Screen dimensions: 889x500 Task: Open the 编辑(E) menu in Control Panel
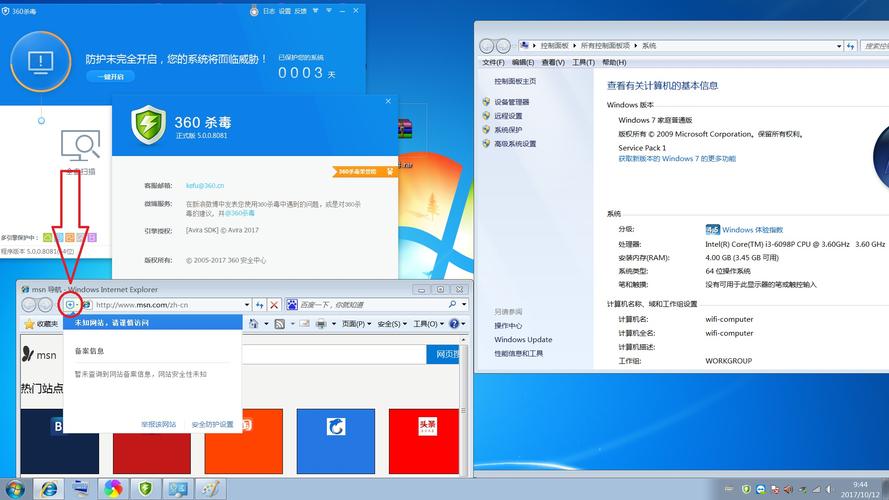pyautogui.click(x=523, y=62)
